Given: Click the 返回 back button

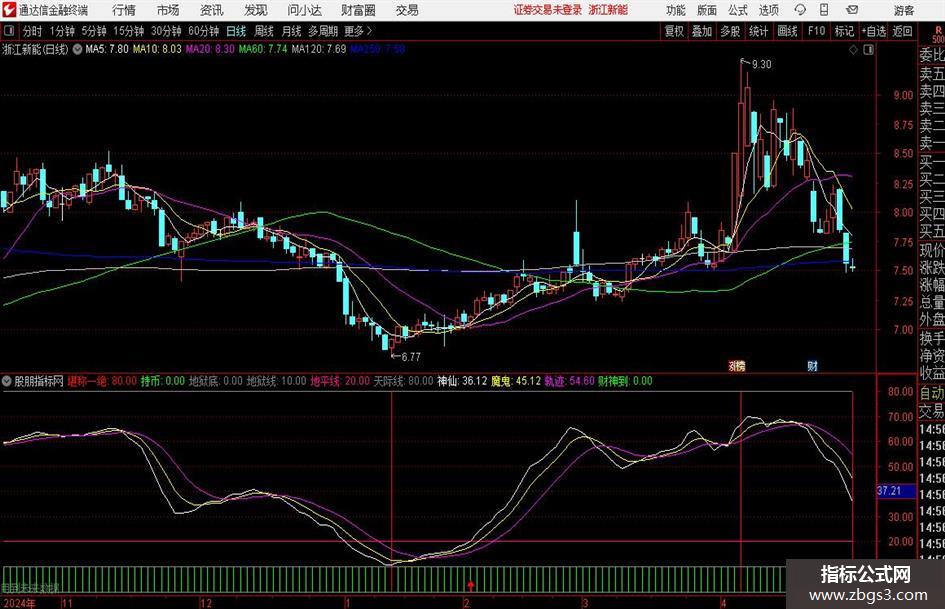Looking at the screenshot, I should pyautogui.click(x=902, y=31).
